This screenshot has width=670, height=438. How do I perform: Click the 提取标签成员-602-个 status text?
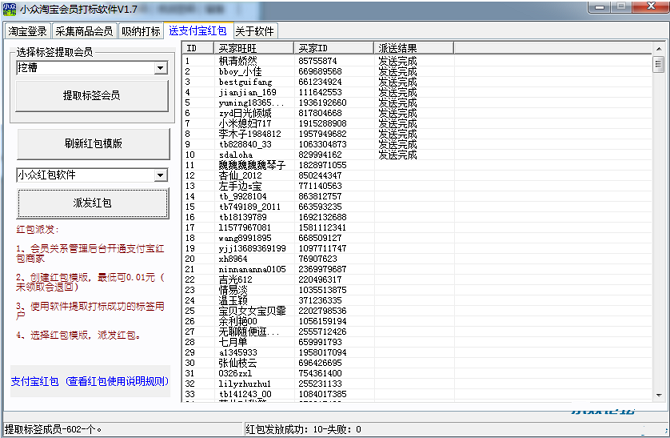pos(53,429)
